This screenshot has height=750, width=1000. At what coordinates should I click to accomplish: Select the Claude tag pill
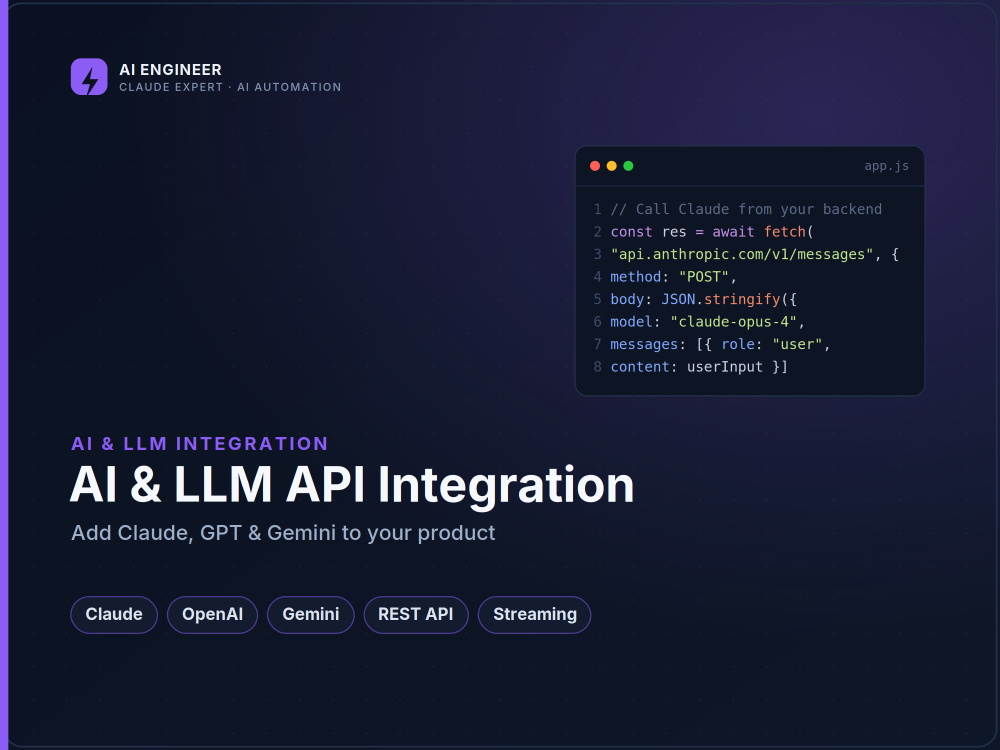[x=114, y=615]
